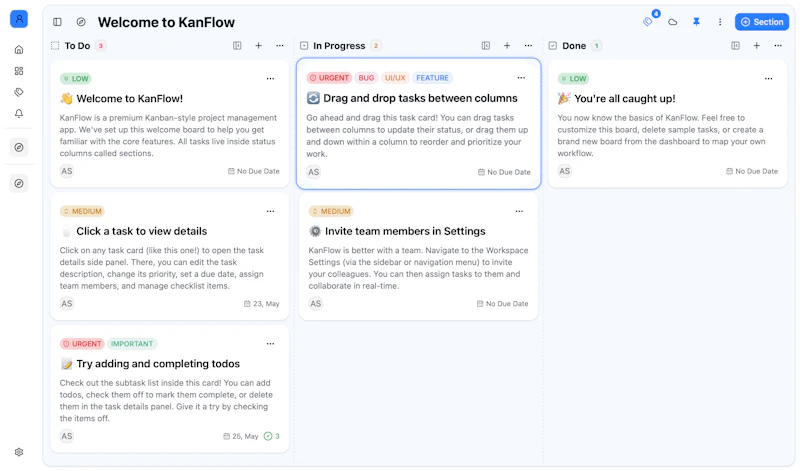Image resolution: width=800 pixels, height=471 pixels.
Task: Click AS avatar on Welcome to KanFlow! card
Action: (x=67, y=171)
